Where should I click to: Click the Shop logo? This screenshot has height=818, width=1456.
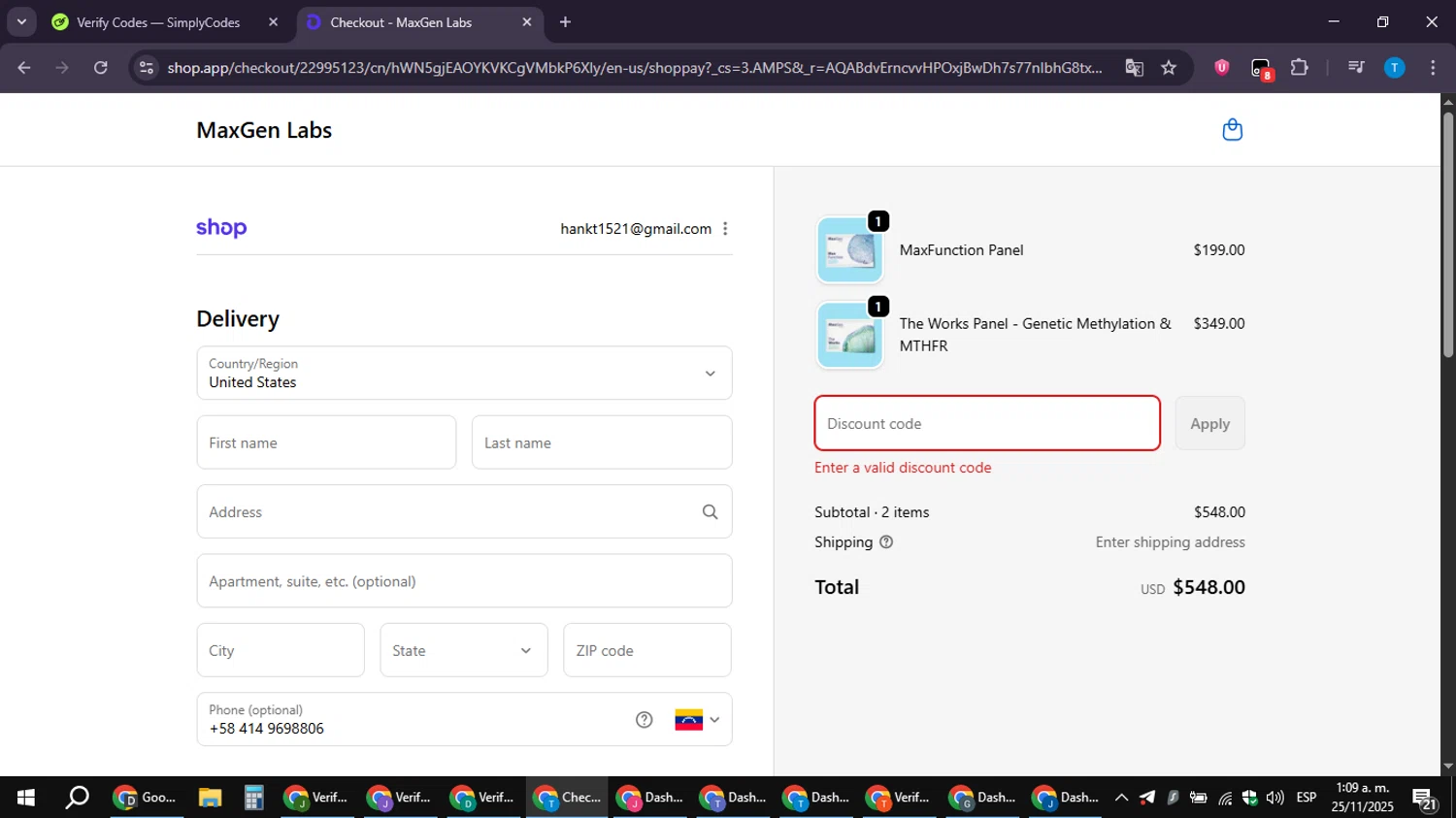[221, 228]
